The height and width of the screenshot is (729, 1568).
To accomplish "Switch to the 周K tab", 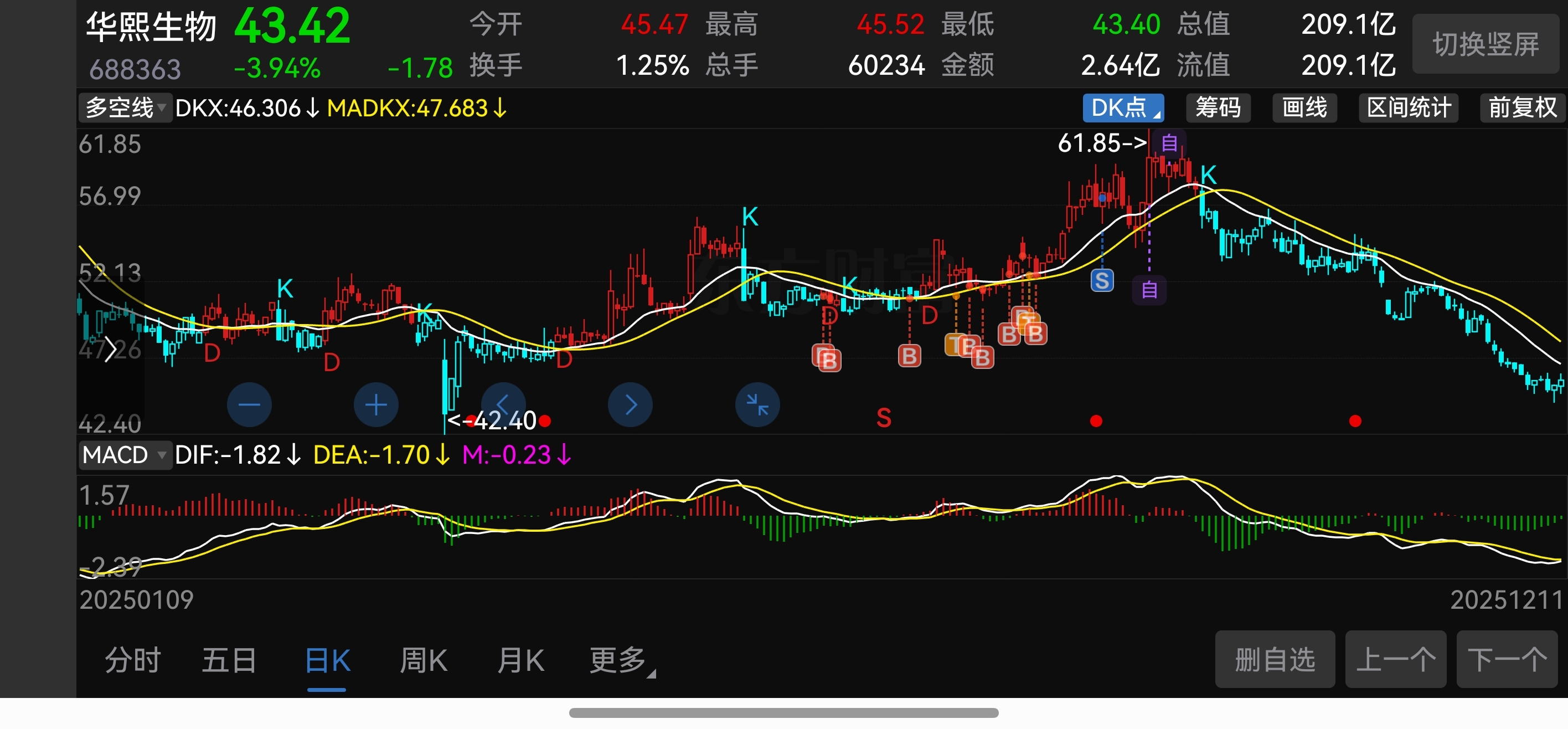I will (424, 660).
